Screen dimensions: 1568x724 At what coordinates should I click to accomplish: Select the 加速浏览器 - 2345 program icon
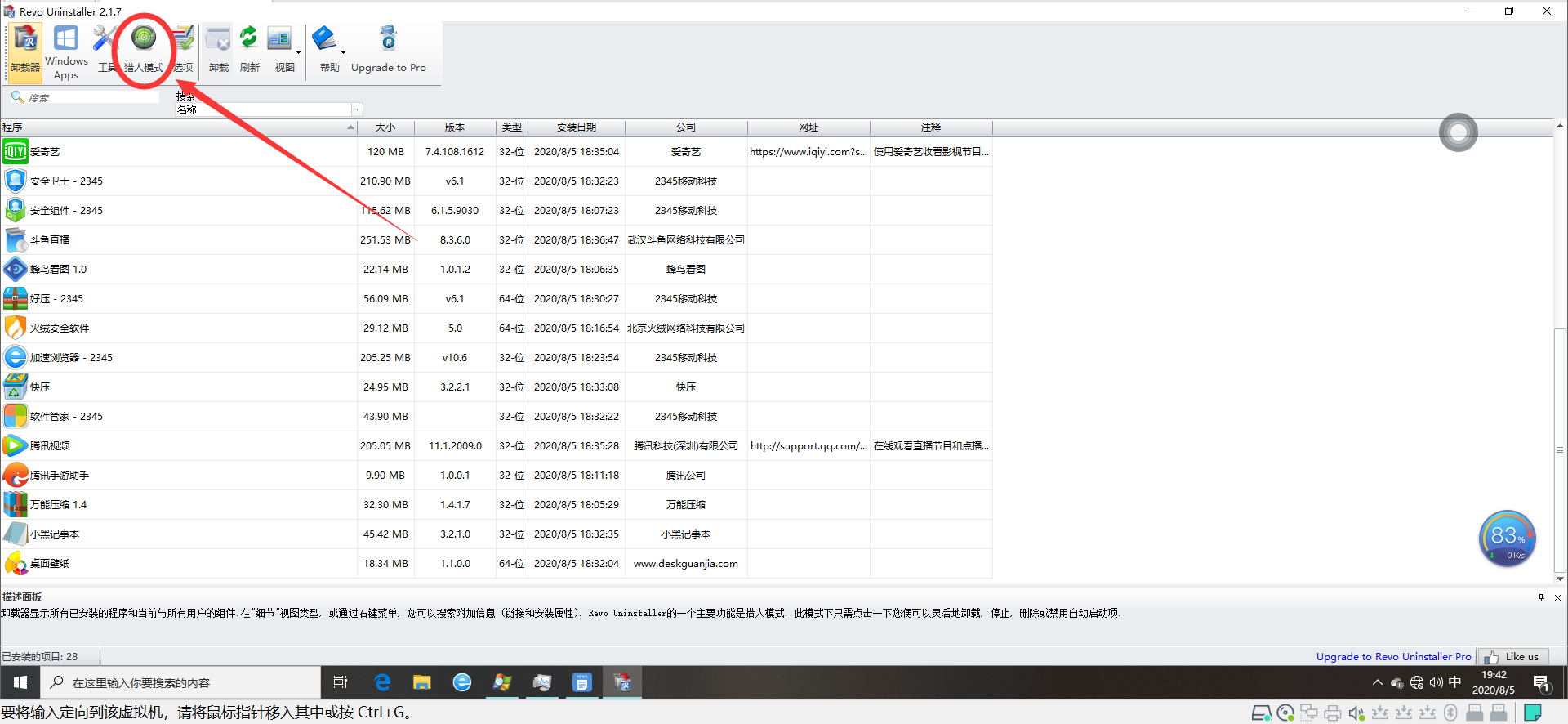(x=15, y=358)
